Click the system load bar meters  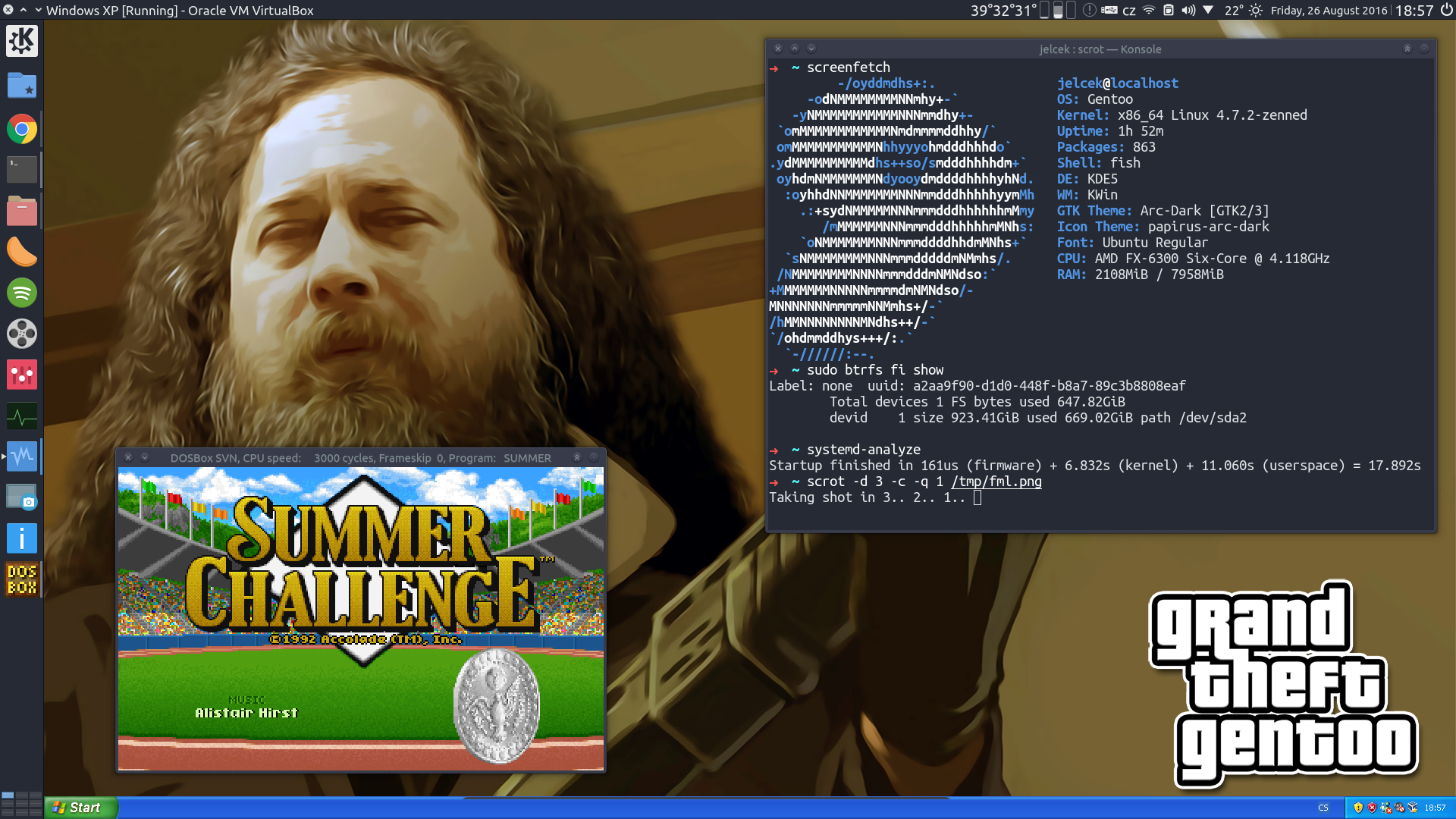tap(1058, 10)
